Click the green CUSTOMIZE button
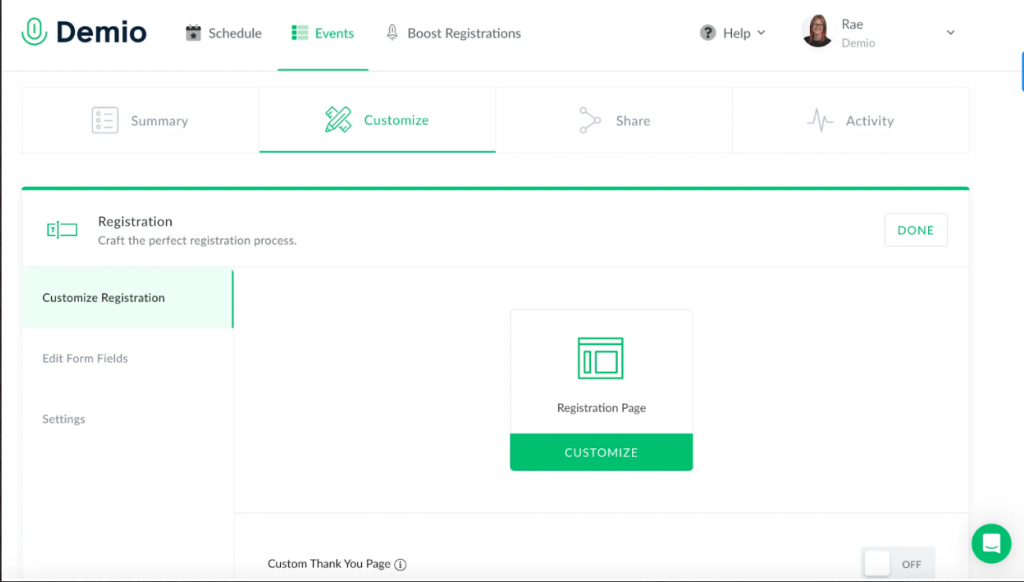 (x=601, y=452)
